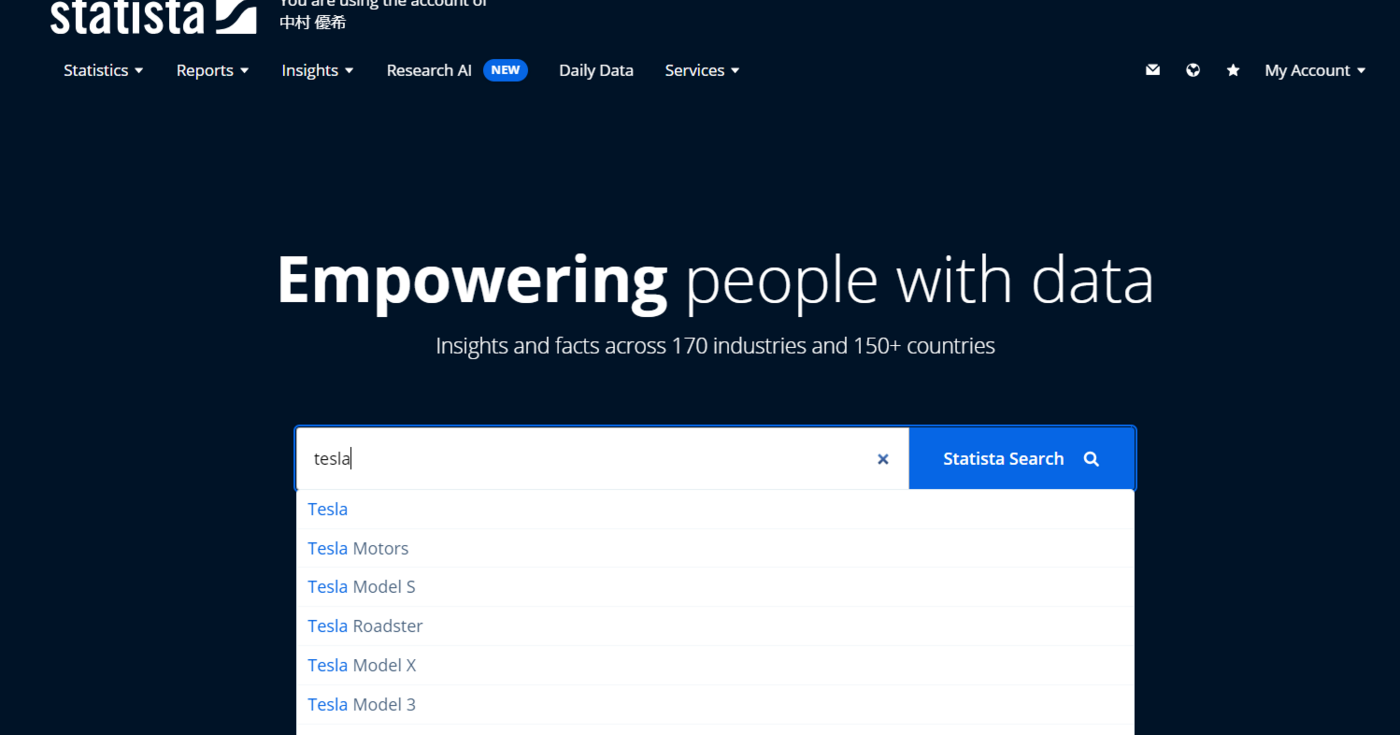Expand the Statistics dropdown menu
This screenshot has height=735, width=1400.
tap(103, 70)
